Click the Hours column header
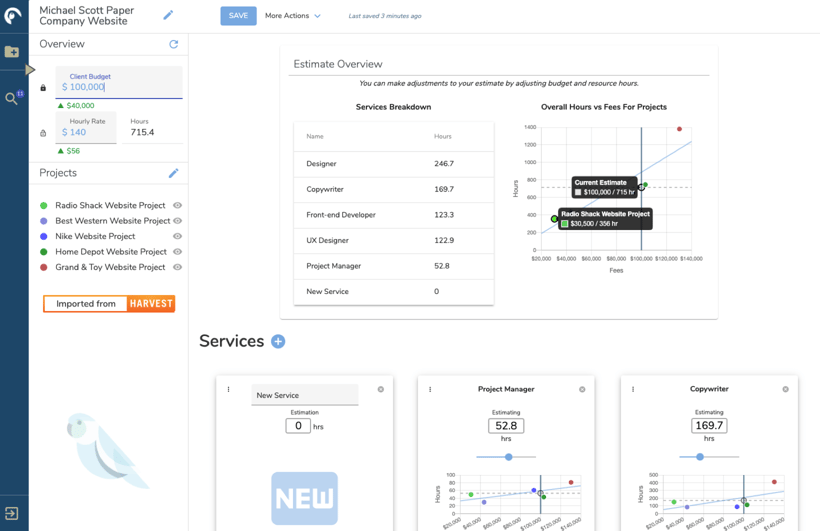The width and height of the screenshot is (820, 531). (x=442, y=137)
